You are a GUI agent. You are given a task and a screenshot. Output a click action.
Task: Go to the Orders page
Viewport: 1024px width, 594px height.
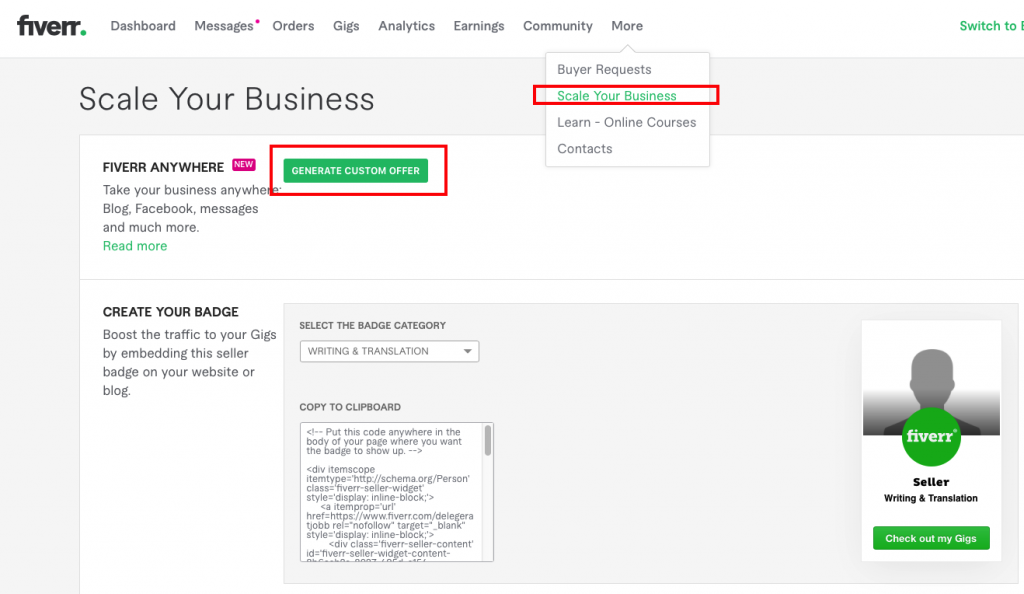tap(293, 26)
